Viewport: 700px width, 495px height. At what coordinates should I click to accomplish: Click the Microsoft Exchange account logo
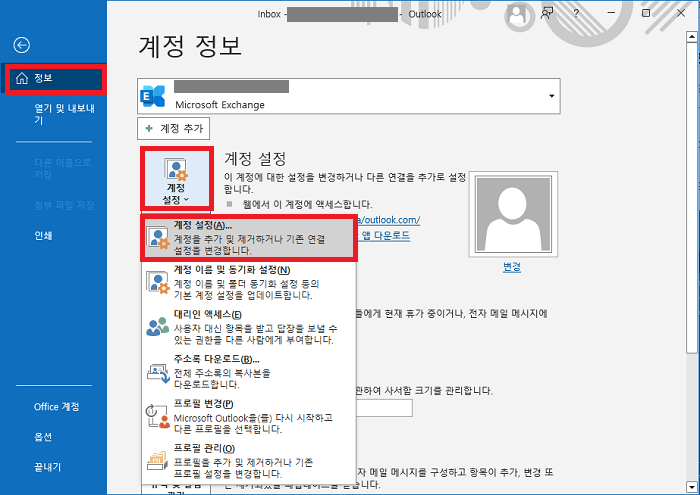coord(153,96)
